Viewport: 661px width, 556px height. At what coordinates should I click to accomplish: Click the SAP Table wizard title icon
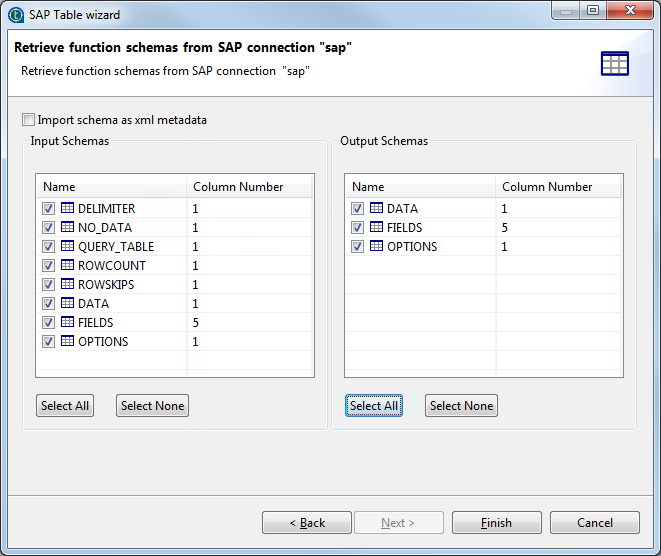(16, 15)
